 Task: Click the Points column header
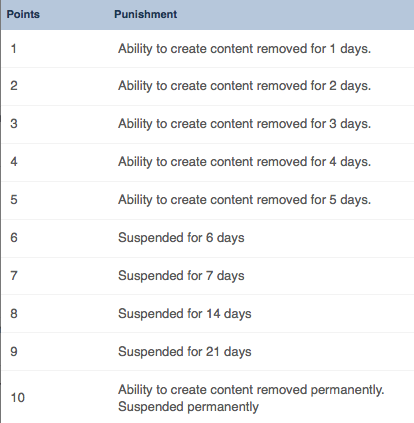coord(23,14)
